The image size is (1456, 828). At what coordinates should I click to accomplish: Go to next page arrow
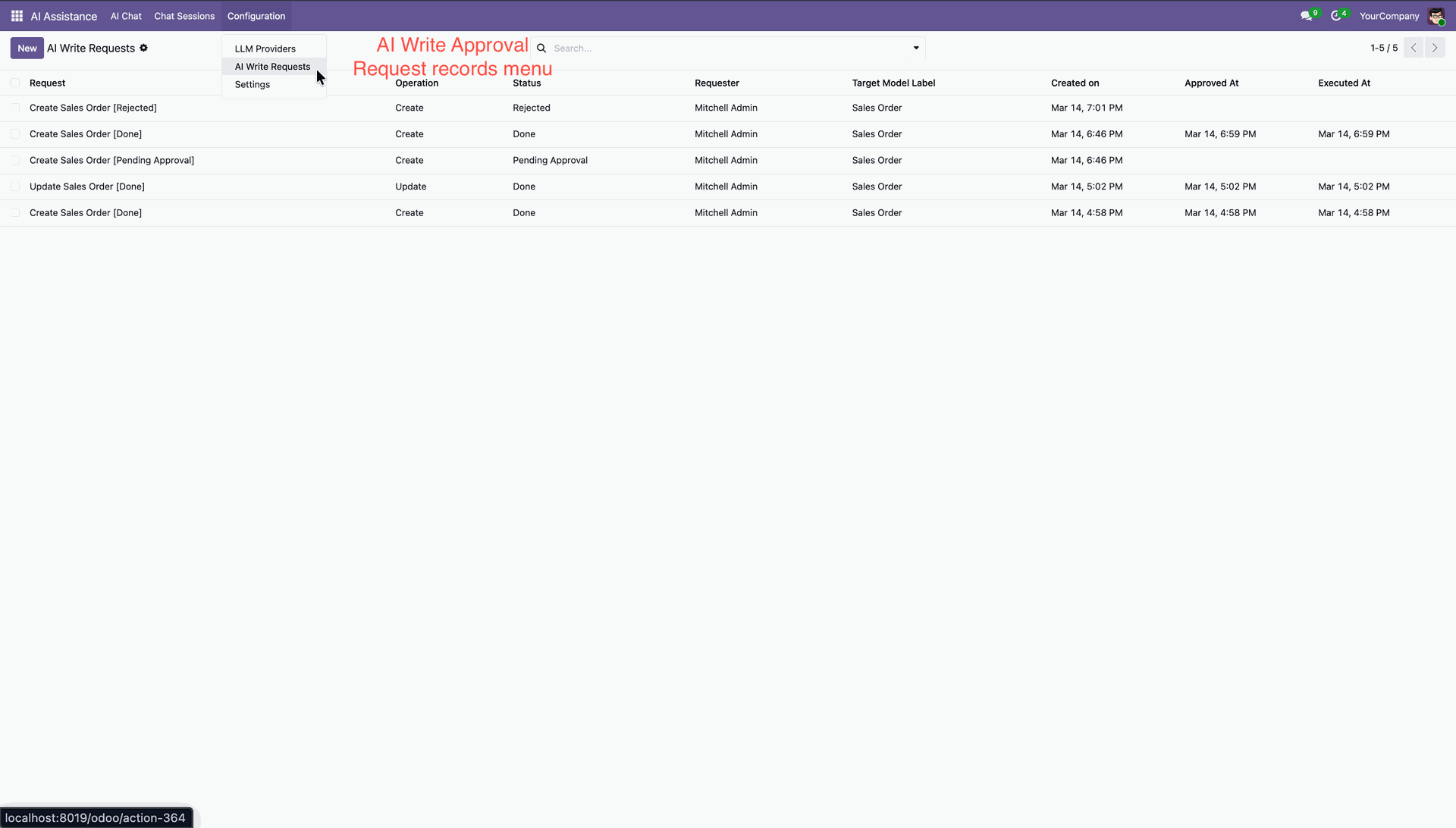click(x=1435, y=48)
